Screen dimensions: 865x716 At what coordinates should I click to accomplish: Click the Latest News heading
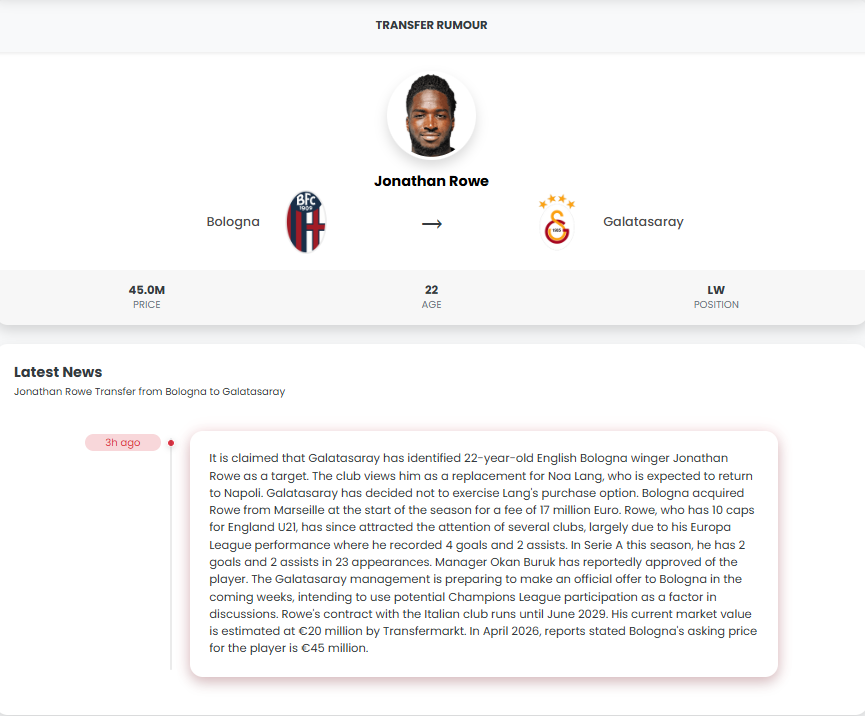(58, 372)
